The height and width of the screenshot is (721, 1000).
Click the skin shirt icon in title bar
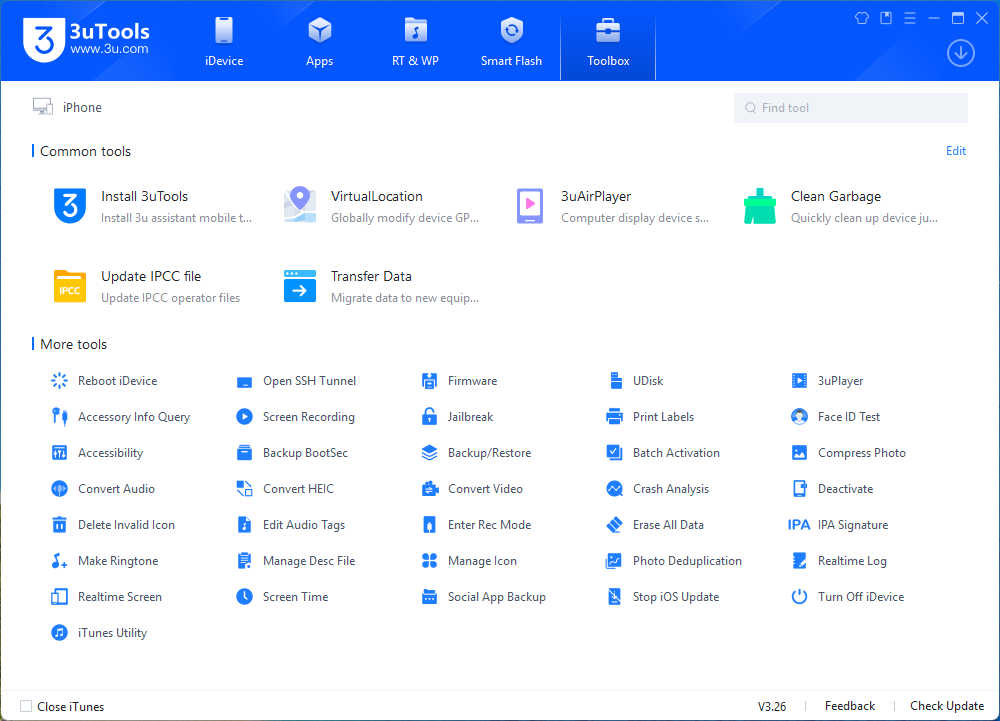(862, 18)
